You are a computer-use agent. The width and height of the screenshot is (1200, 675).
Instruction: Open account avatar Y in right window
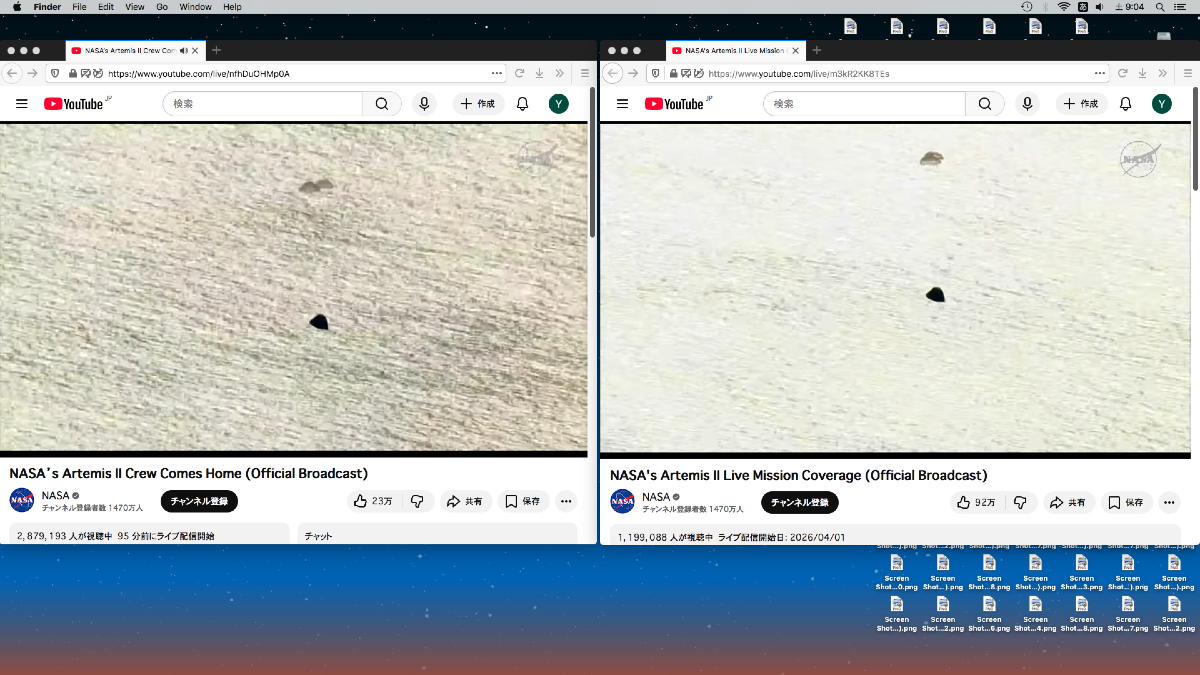[1161, 104]
